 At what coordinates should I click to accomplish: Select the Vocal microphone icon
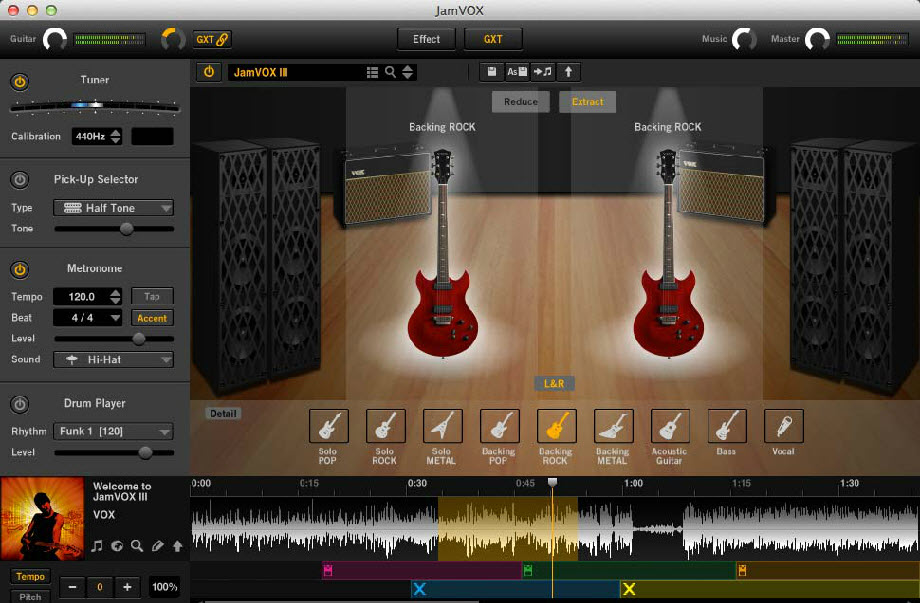pos(784,426)
